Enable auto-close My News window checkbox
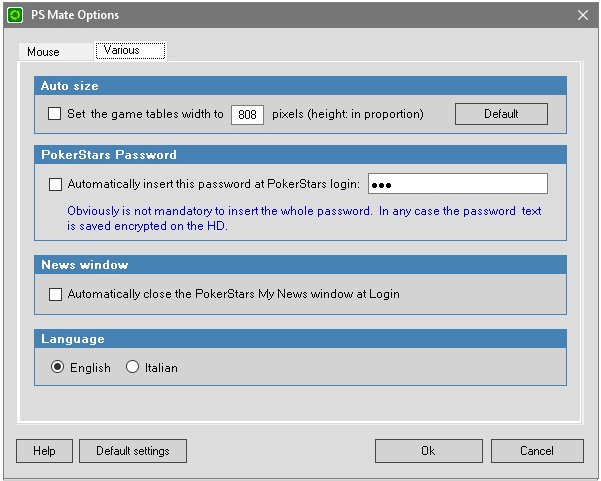601x481 pixels. [55, 294]
